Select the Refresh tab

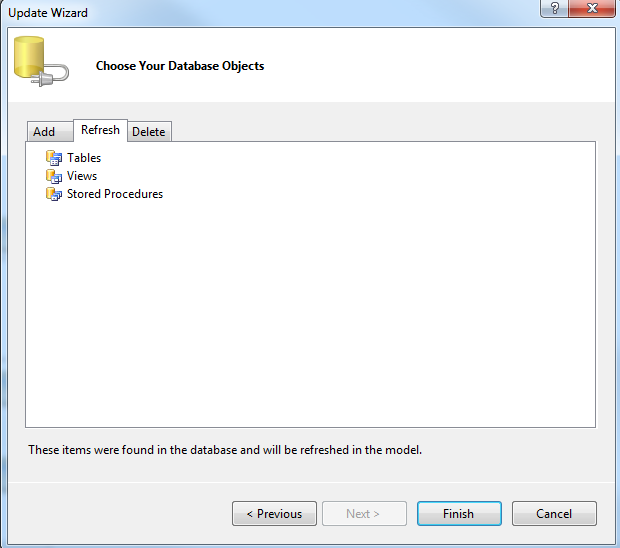[x=100, y=130]
